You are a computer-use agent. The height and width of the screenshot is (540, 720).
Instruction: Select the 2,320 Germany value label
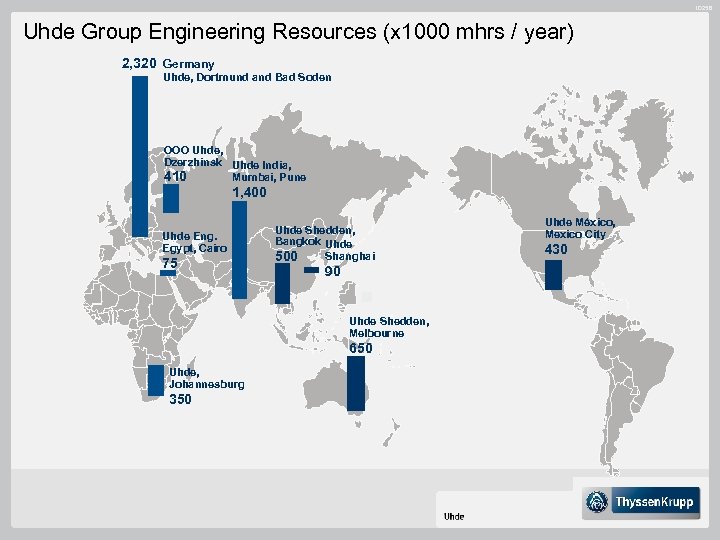pos(138,64)
